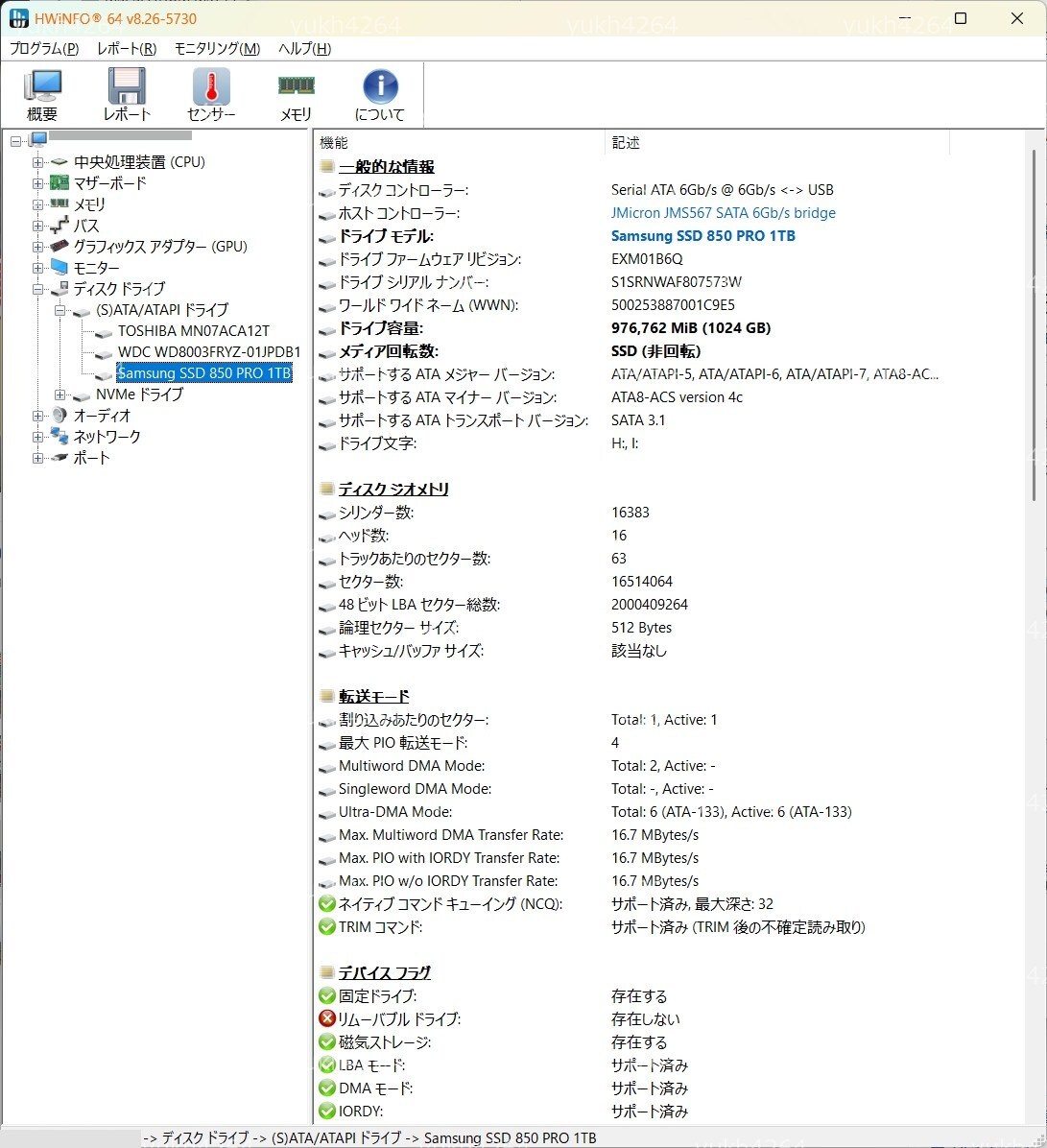Open the レポート(R) menu
The image size is (1047, 1148).
tap(127, 48)
